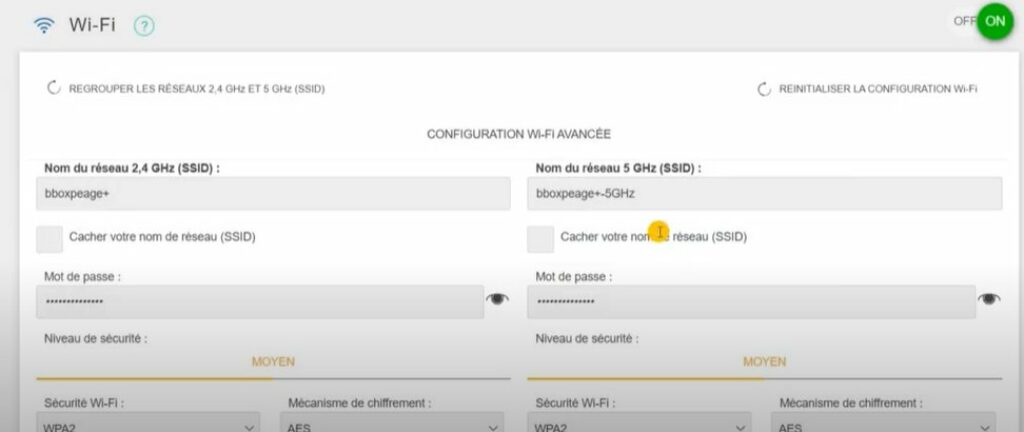Click the Configuration Wi-Fi Avancée heading

518,133
